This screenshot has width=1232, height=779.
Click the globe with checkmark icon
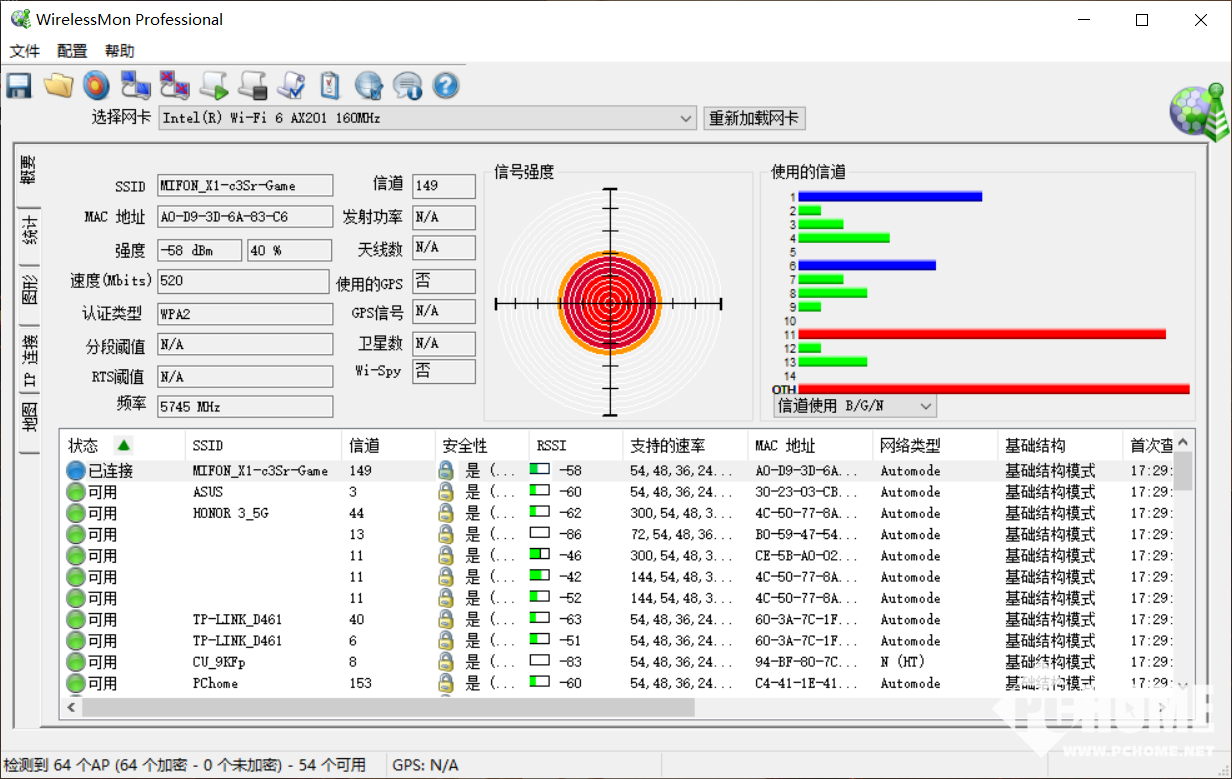pyautogui.click(x=369, y=86)
